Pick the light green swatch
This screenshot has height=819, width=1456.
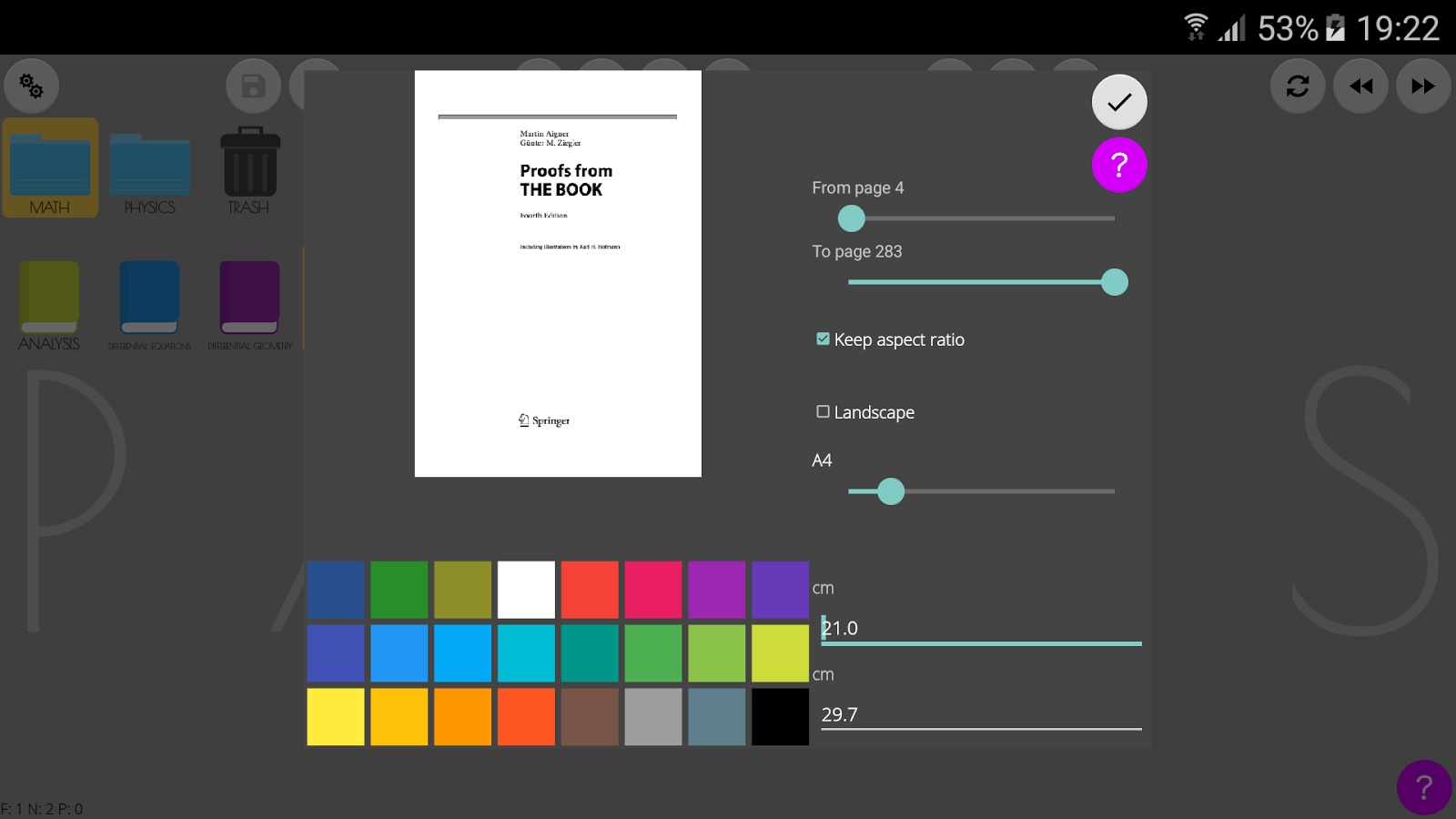717,653
